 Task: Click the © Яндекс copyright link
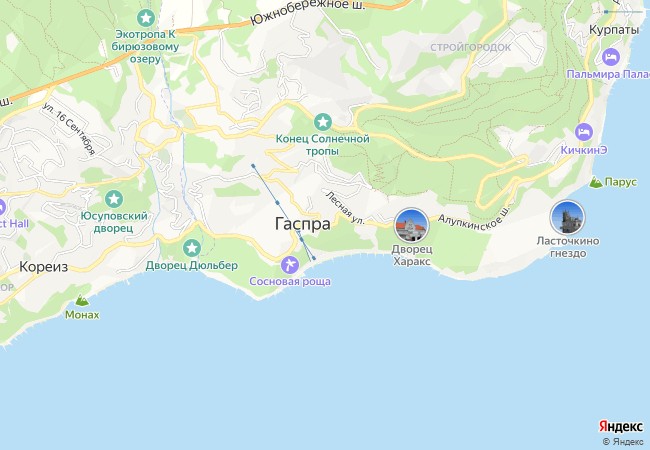coord(623,442)
